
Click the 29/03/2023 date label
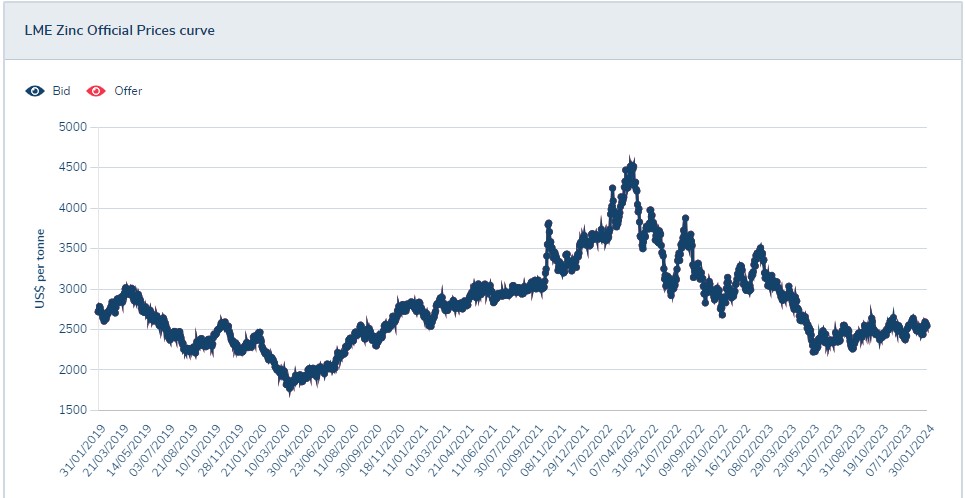[x=774, y=449]
